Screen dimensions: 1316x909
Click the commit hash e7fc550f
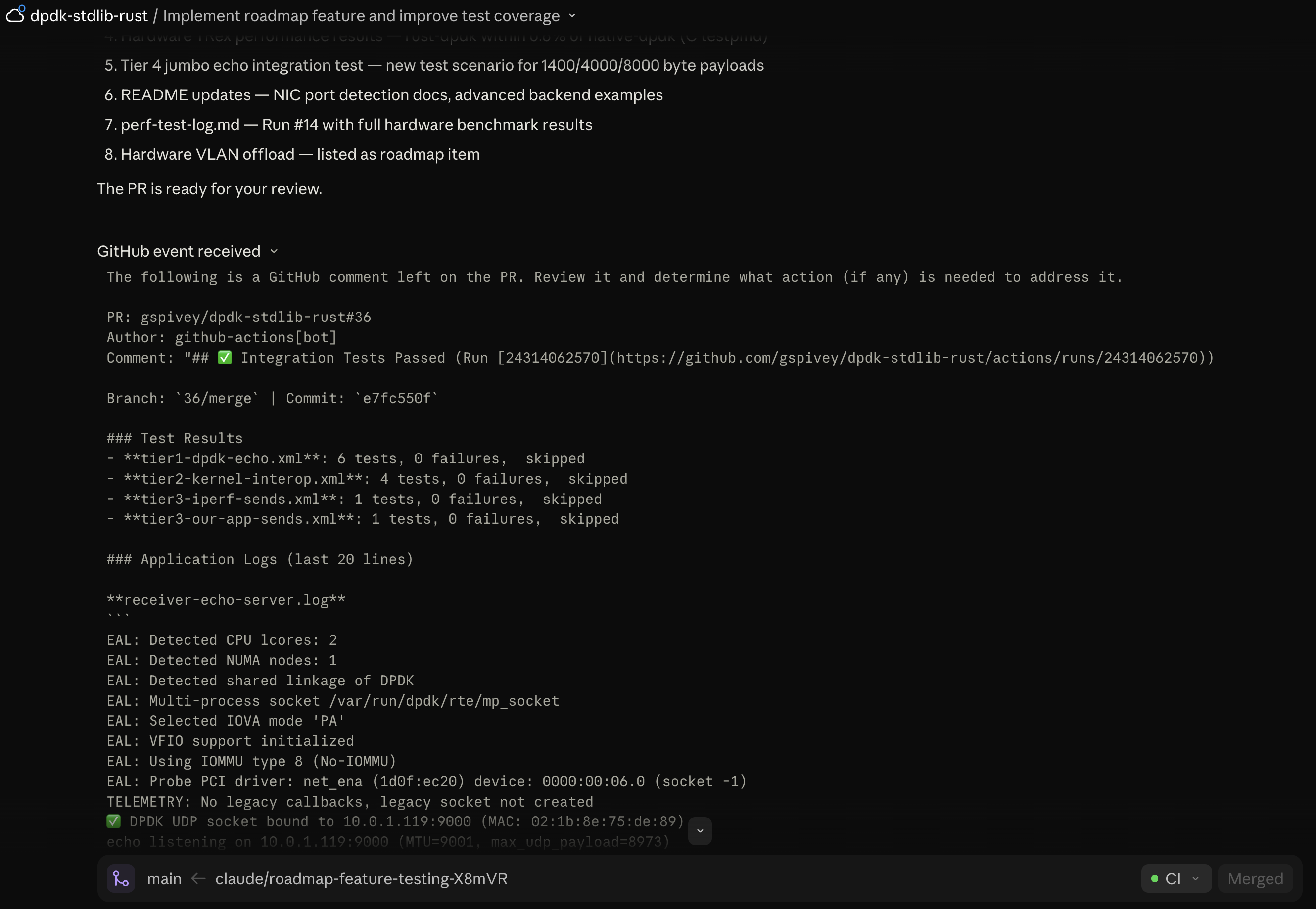pyautogui.click(x=395, y=398)
